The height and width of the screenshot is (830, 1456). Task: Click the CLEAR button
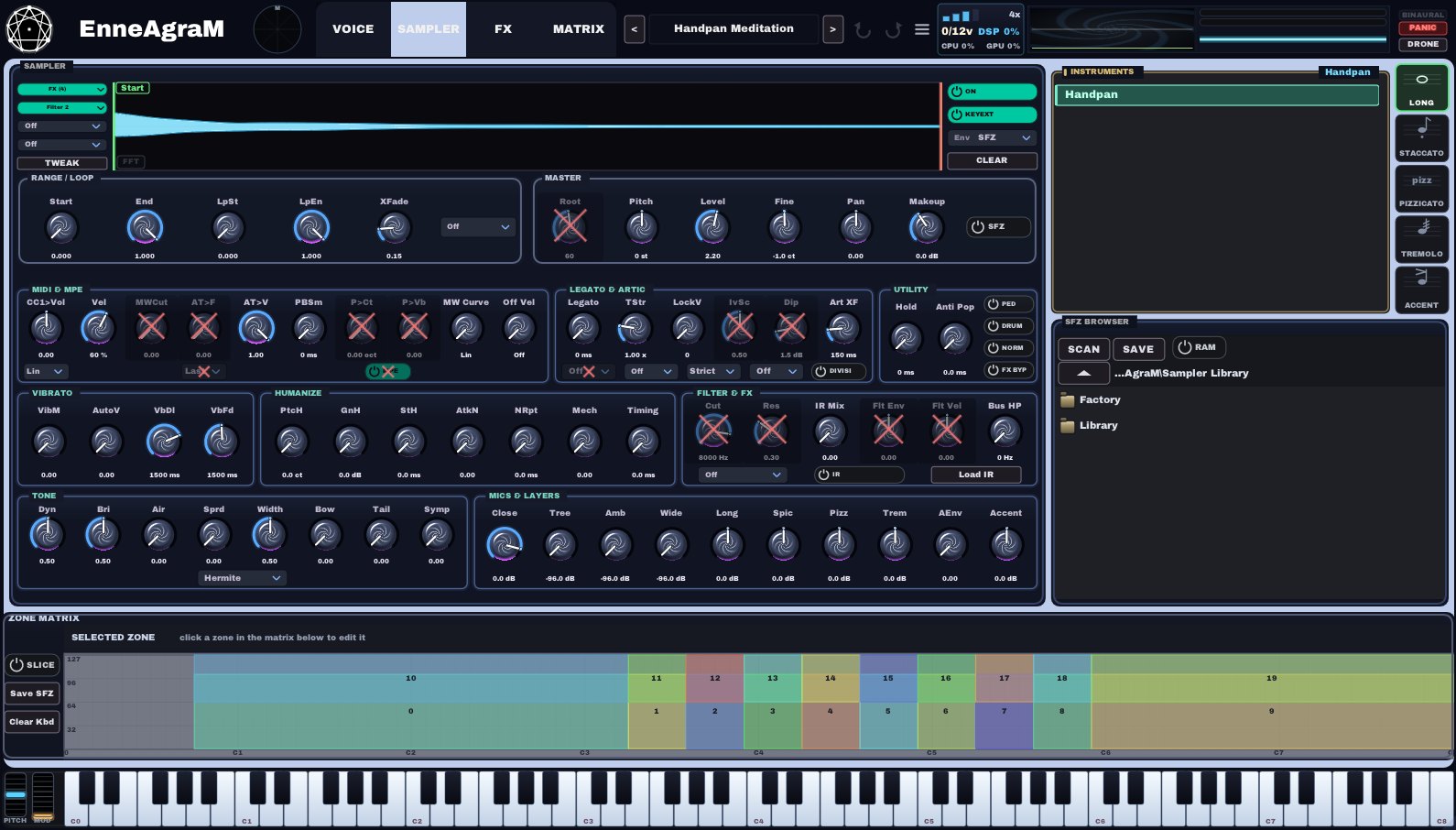[992, 160]
